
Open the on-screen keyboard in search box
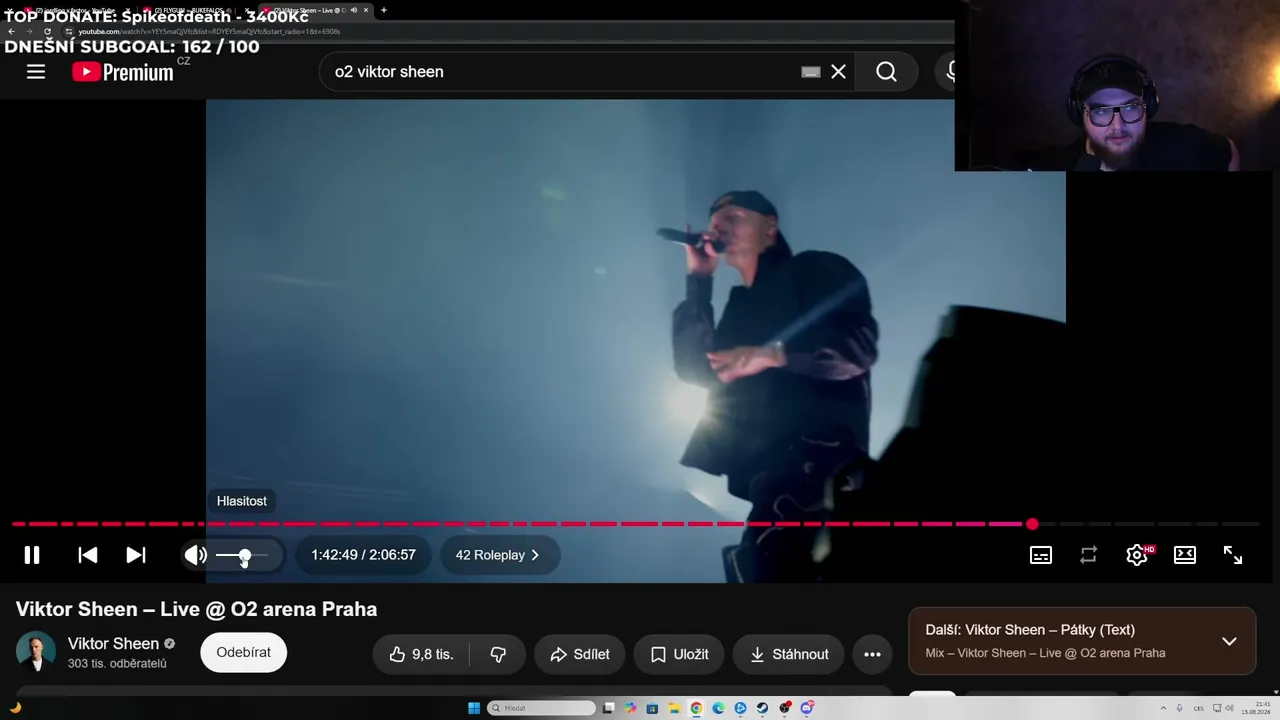pos(811,72)
